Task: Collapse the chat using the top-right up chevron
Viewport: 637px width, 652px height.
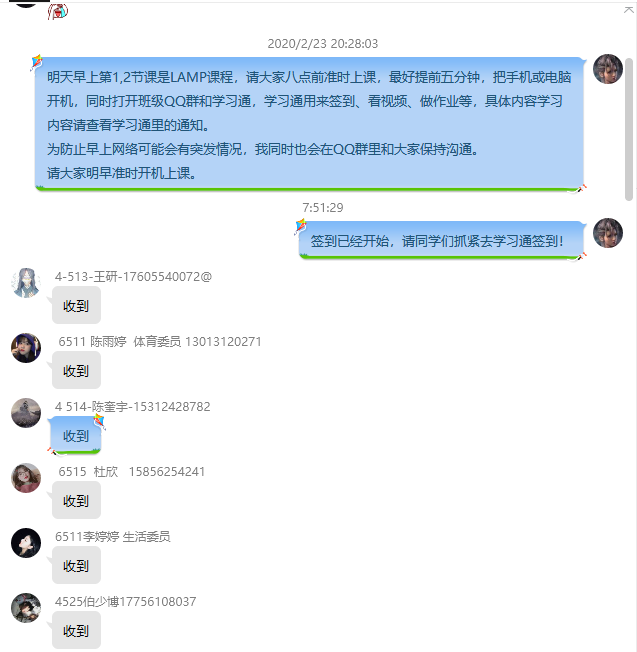Action: (x=629, y=10)
